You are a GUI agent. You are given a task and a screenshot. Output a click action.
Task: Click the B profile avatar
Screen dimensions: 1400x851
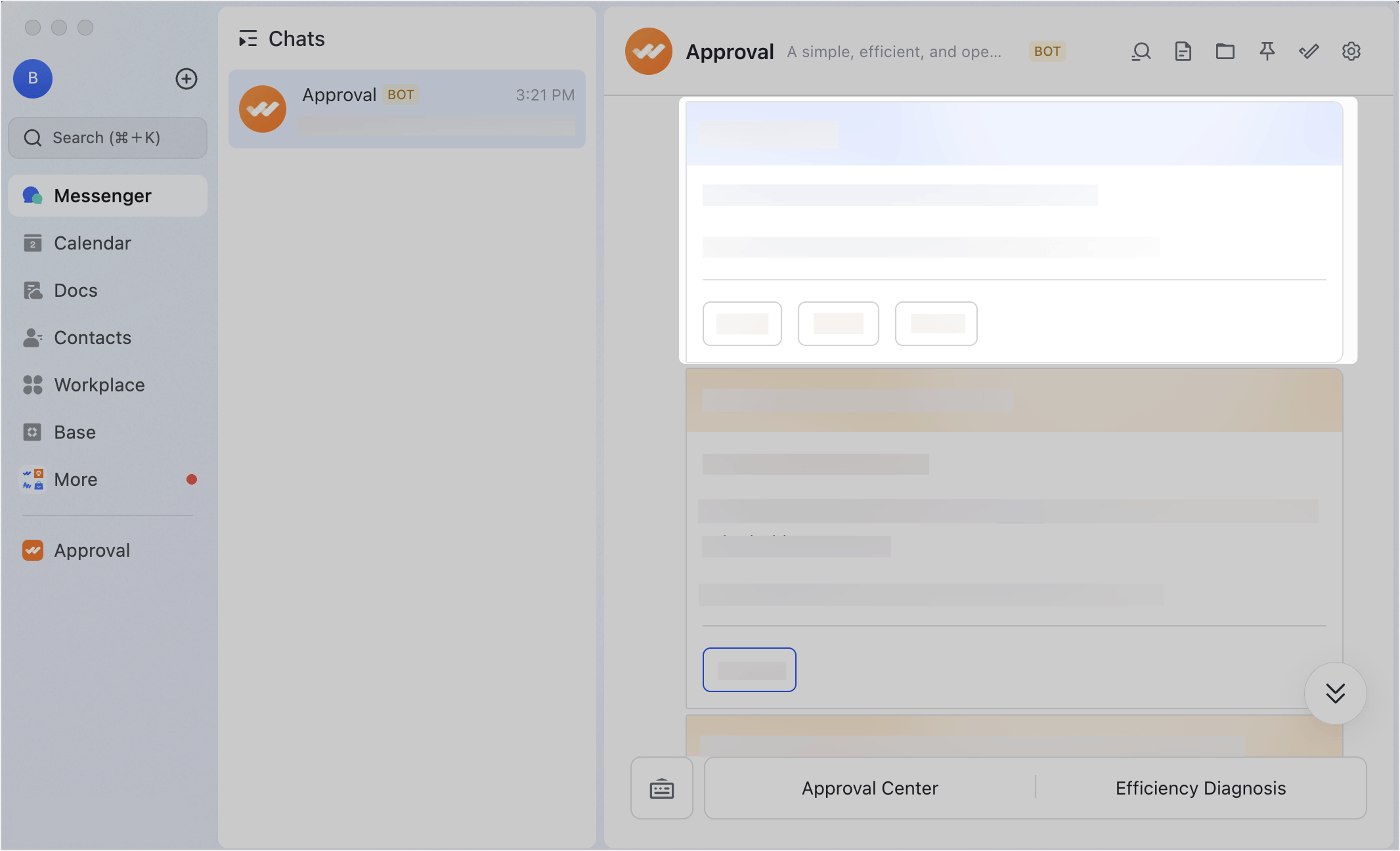click(32, 79)
